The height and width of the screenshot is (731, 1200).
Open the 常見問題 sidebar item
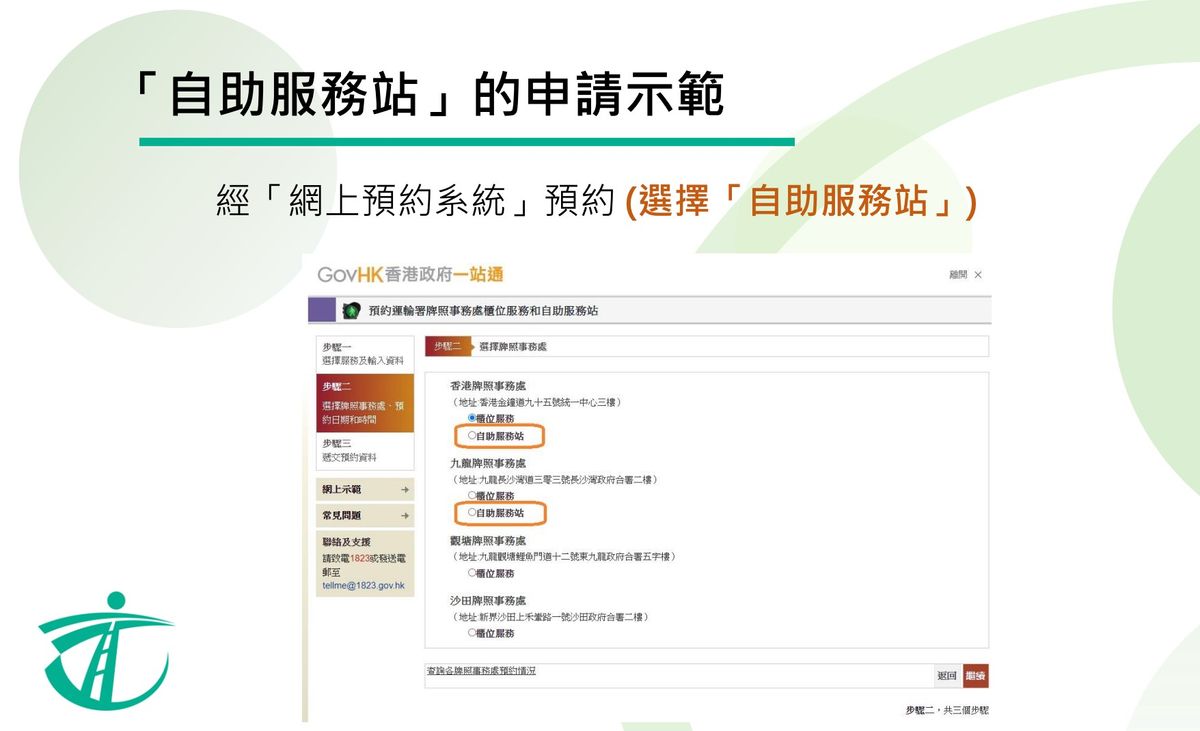coord(365,515)
